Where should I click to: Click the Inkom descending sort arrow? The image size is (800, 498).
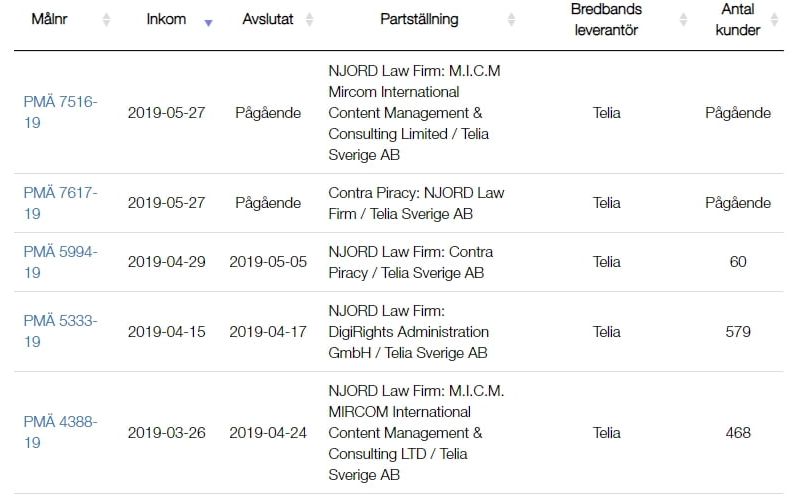208,22
